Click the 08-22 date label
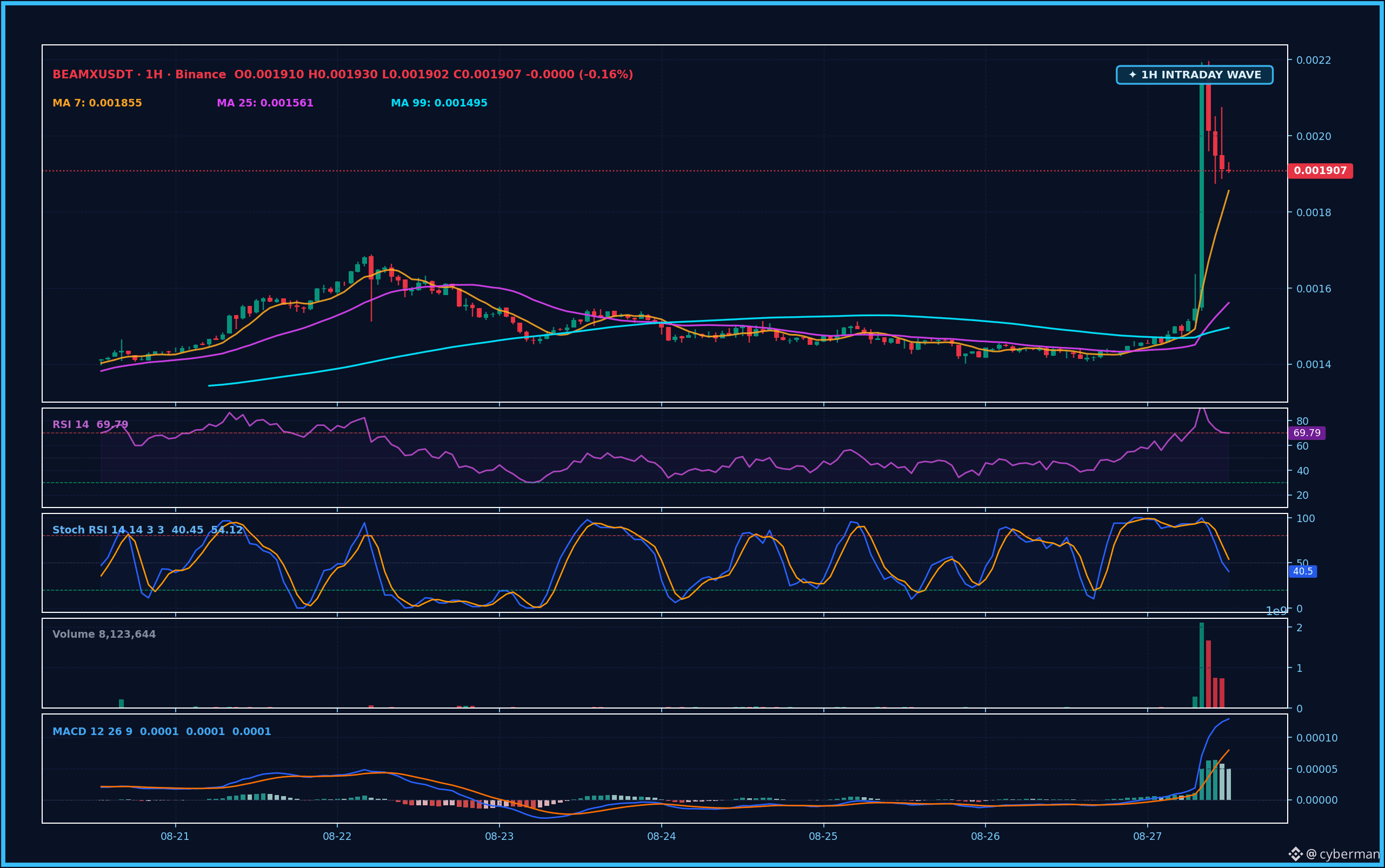Image resolution: width=1385 pixels, height=868 pixels. tap(337, 837)
